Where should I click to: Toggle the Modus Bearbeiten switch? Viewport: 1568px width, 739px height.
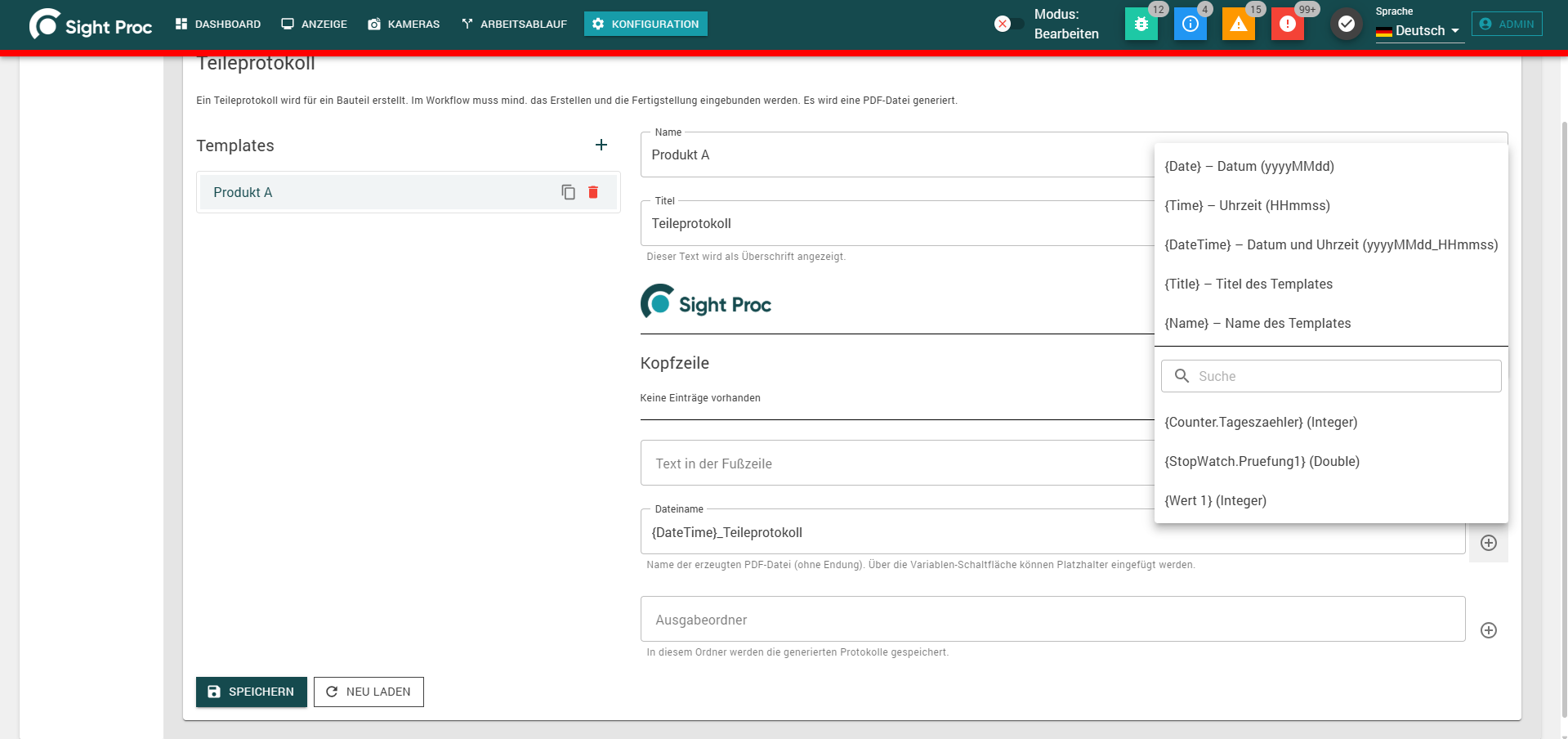click(x=1008, y=24)
